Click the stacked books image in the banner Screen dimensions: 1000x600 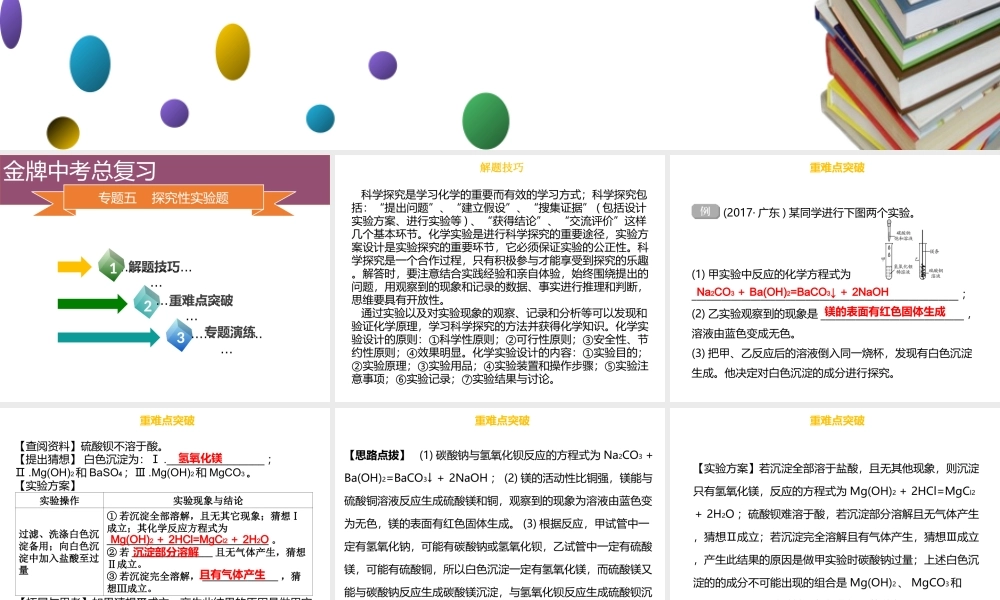(907, 74)
